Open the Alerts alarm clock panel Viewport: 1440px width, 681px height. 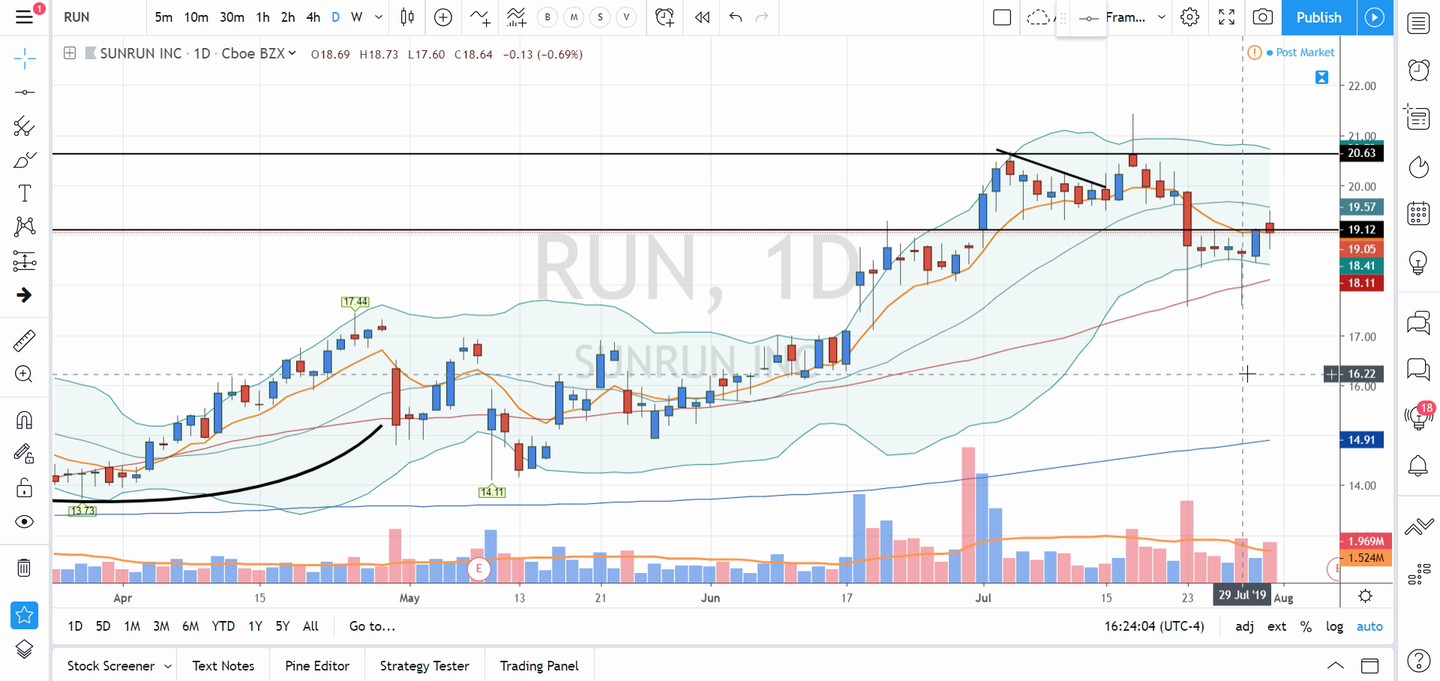pos(1417,69)
